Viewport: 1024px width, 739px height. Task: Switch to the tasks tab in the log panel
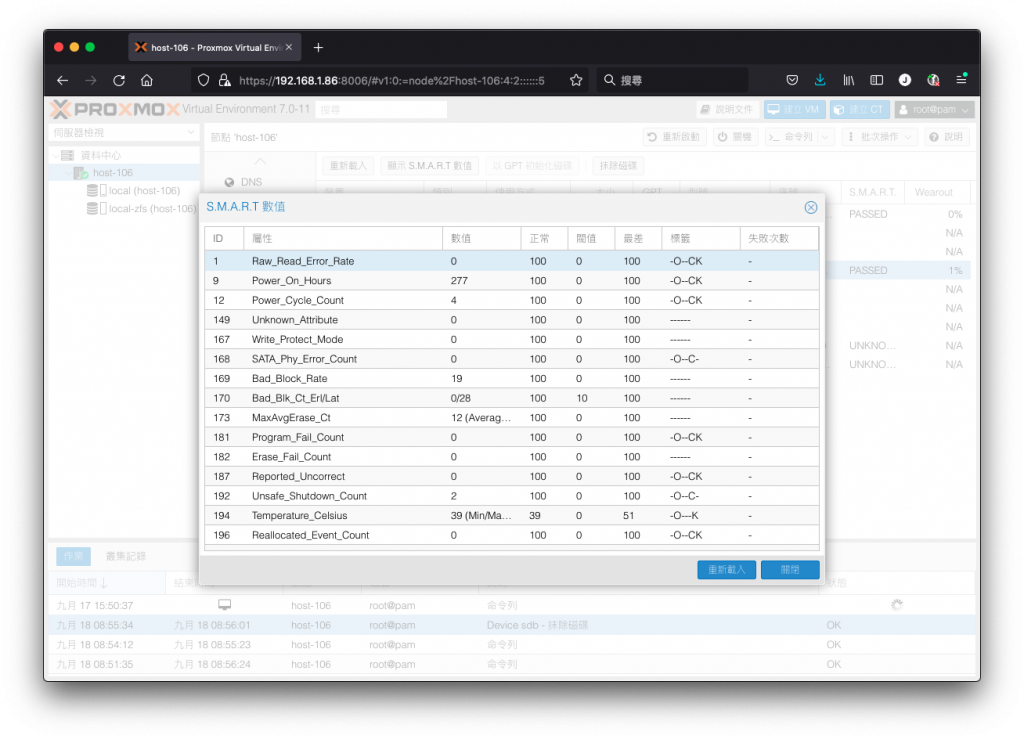click(73, 556)
